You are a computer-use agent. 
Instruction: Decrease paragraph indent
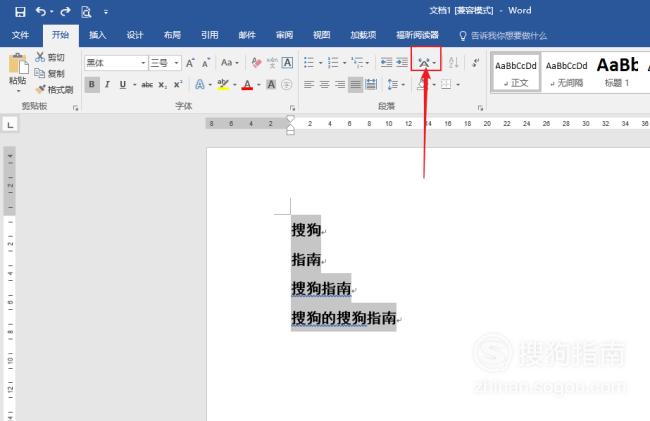click(386, 63)
